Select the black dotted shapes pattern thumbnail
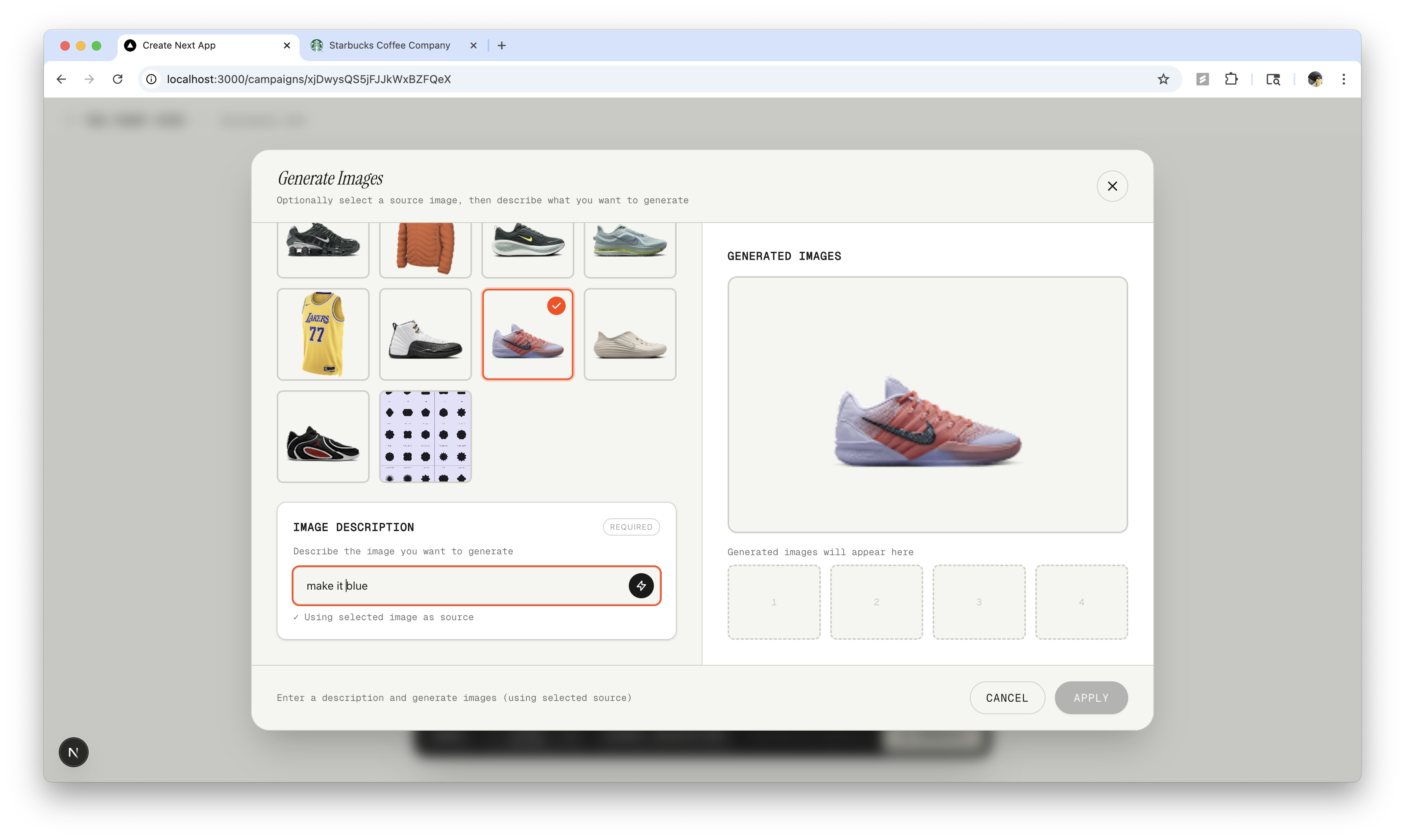 pos(425,436)
